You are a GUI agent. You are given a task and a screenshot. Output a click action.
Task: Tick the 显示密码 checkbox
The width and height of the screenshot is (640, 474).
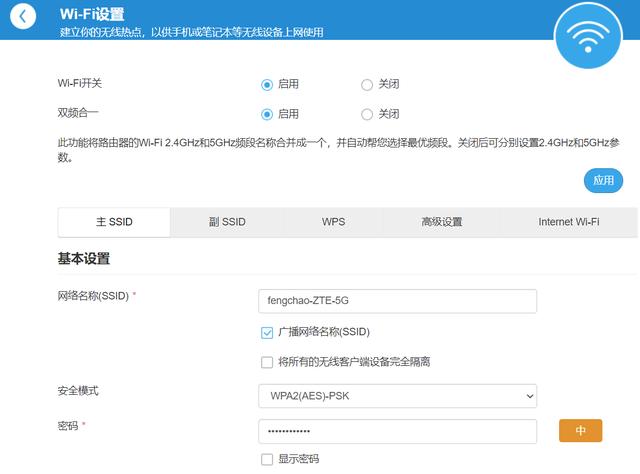pyautogui.click(x=267, y=459)
